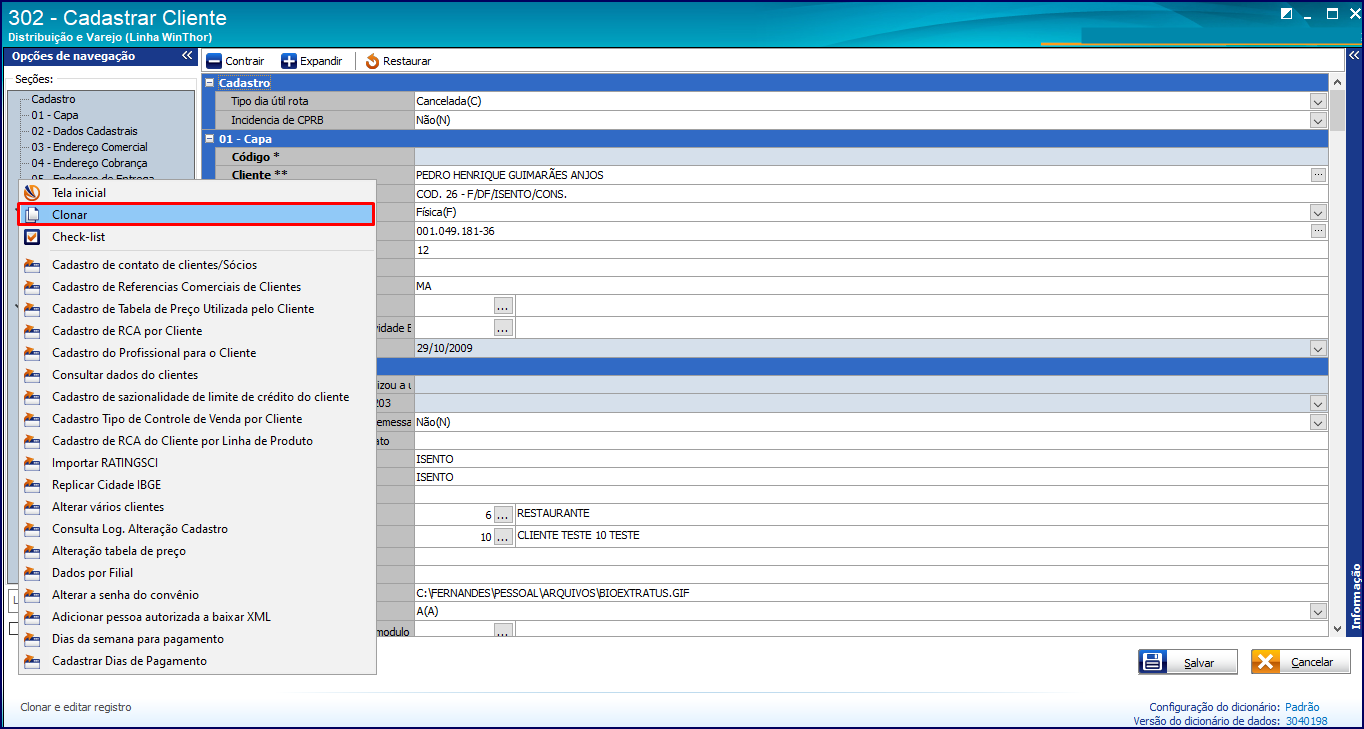Viewport: 1364px width, 729px height.
Task: Select 04 - Endereço Cobrança section
Action: [x=89, y=163]
